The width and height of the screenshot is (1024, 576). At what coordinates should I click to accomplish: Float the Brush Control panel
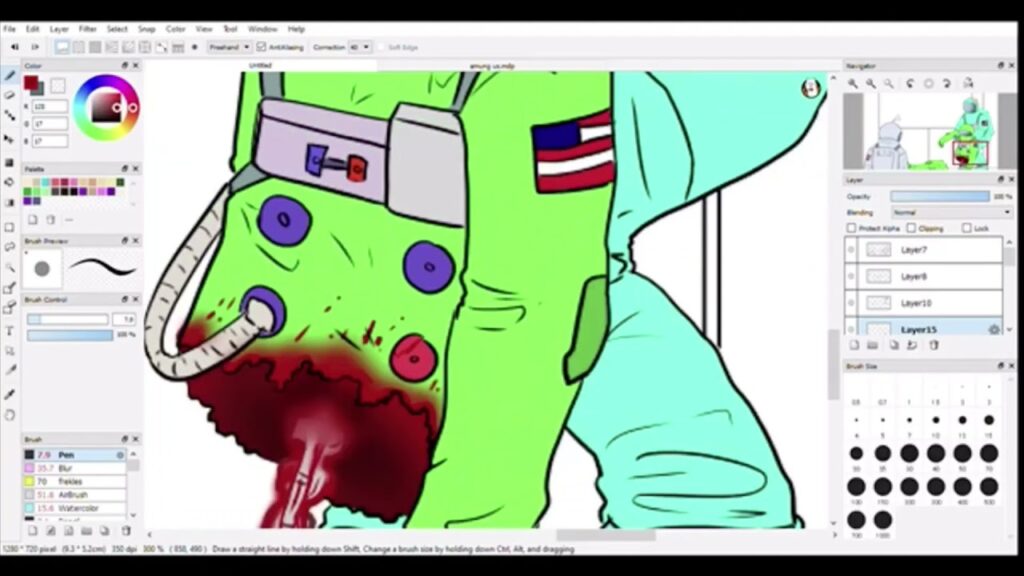click(x=124, y=299)
